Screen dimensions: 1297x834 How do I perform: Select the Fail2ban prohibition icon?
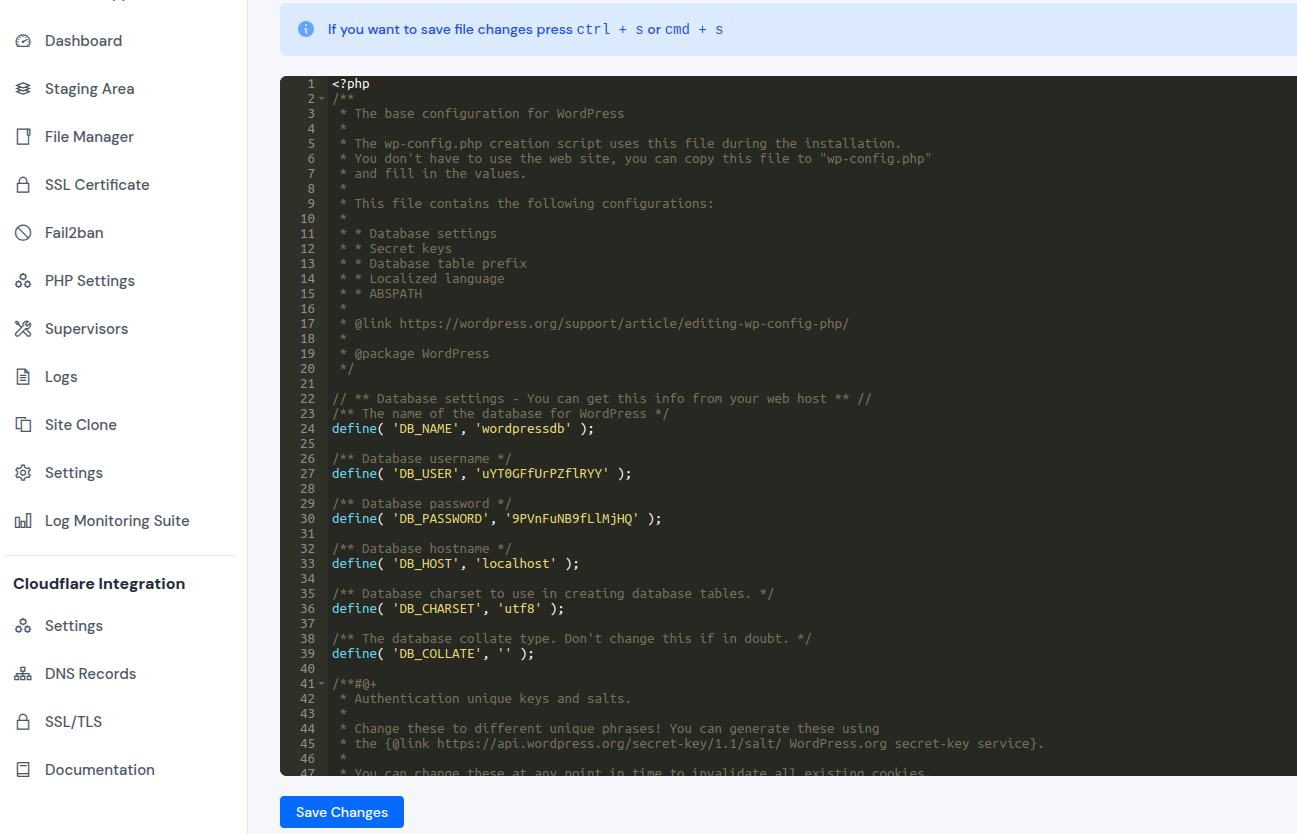(22, 232)
